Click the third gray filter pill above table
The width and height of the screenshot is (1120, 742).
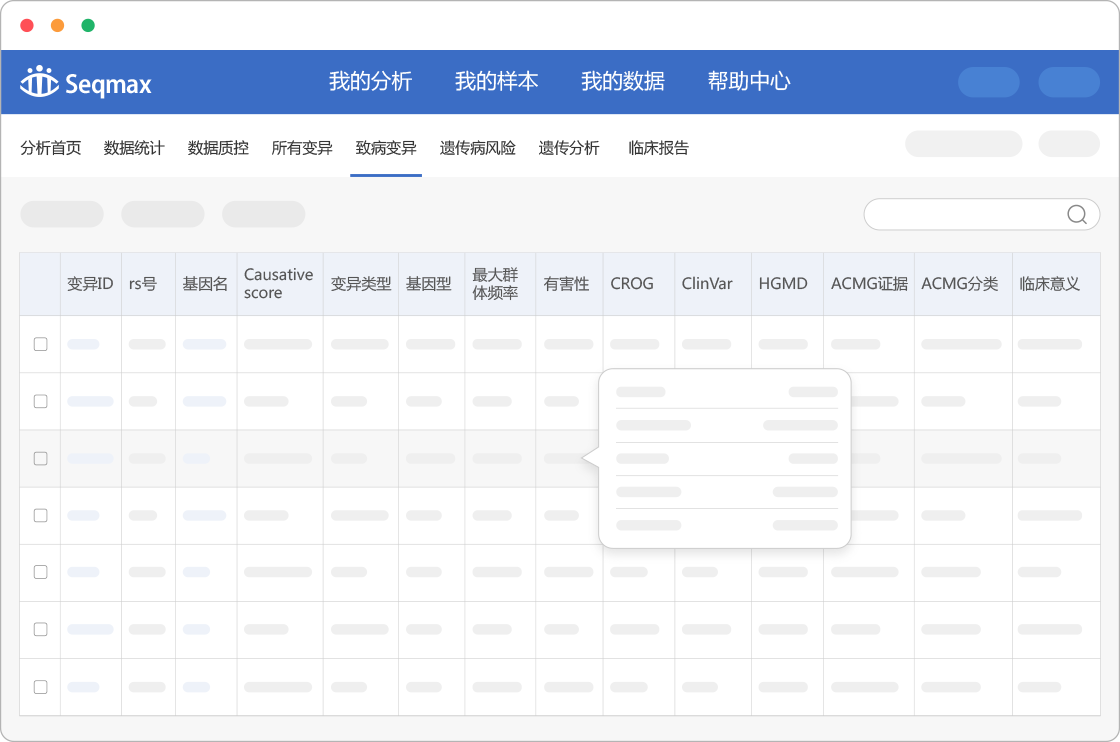click(x=264, y=214)
